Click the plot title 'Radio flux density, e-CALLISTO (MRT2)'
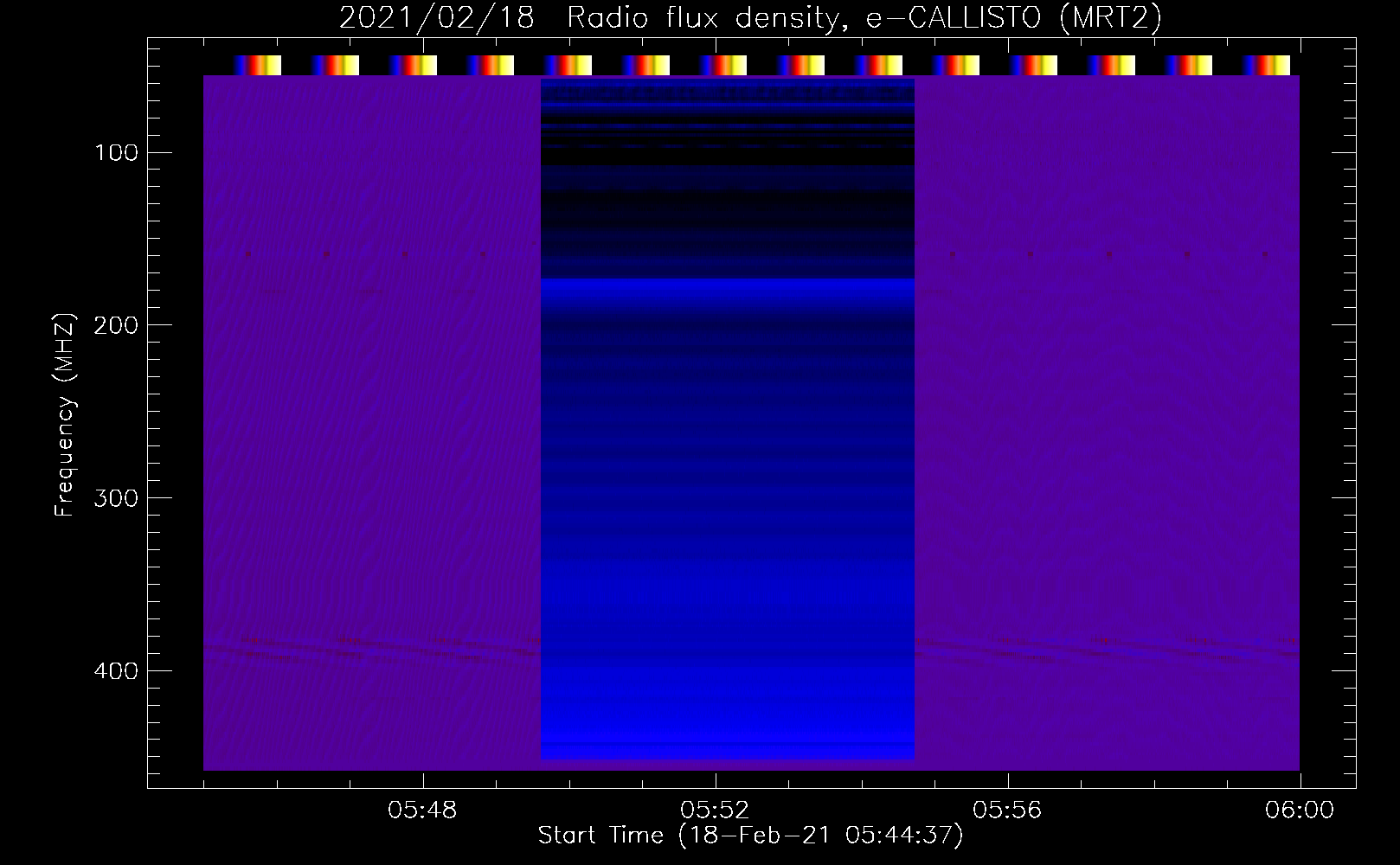1400x865 pixels. [864, 17]
